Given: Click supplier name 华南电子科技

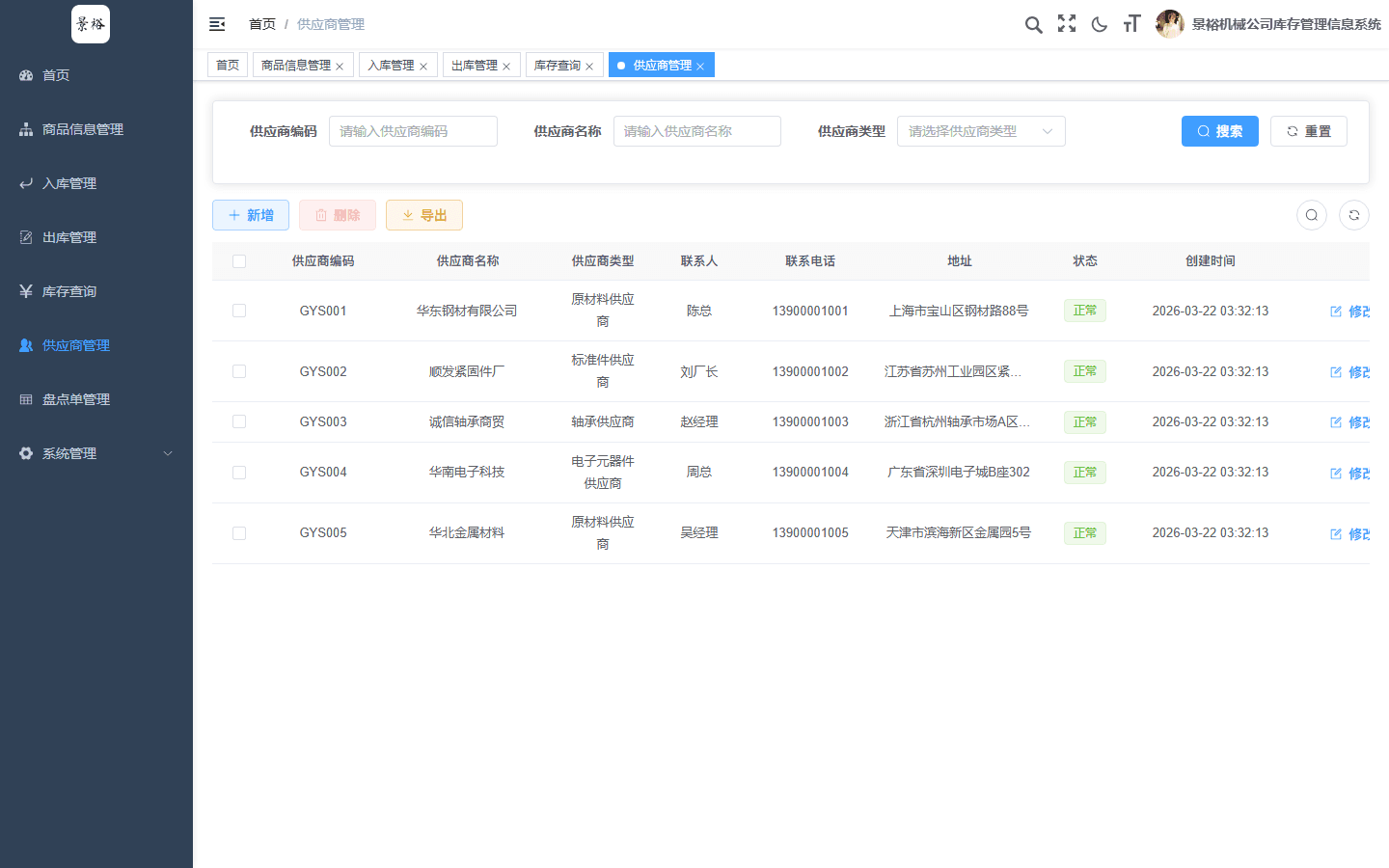Looking at the screenshot, I should pos(467,473).
